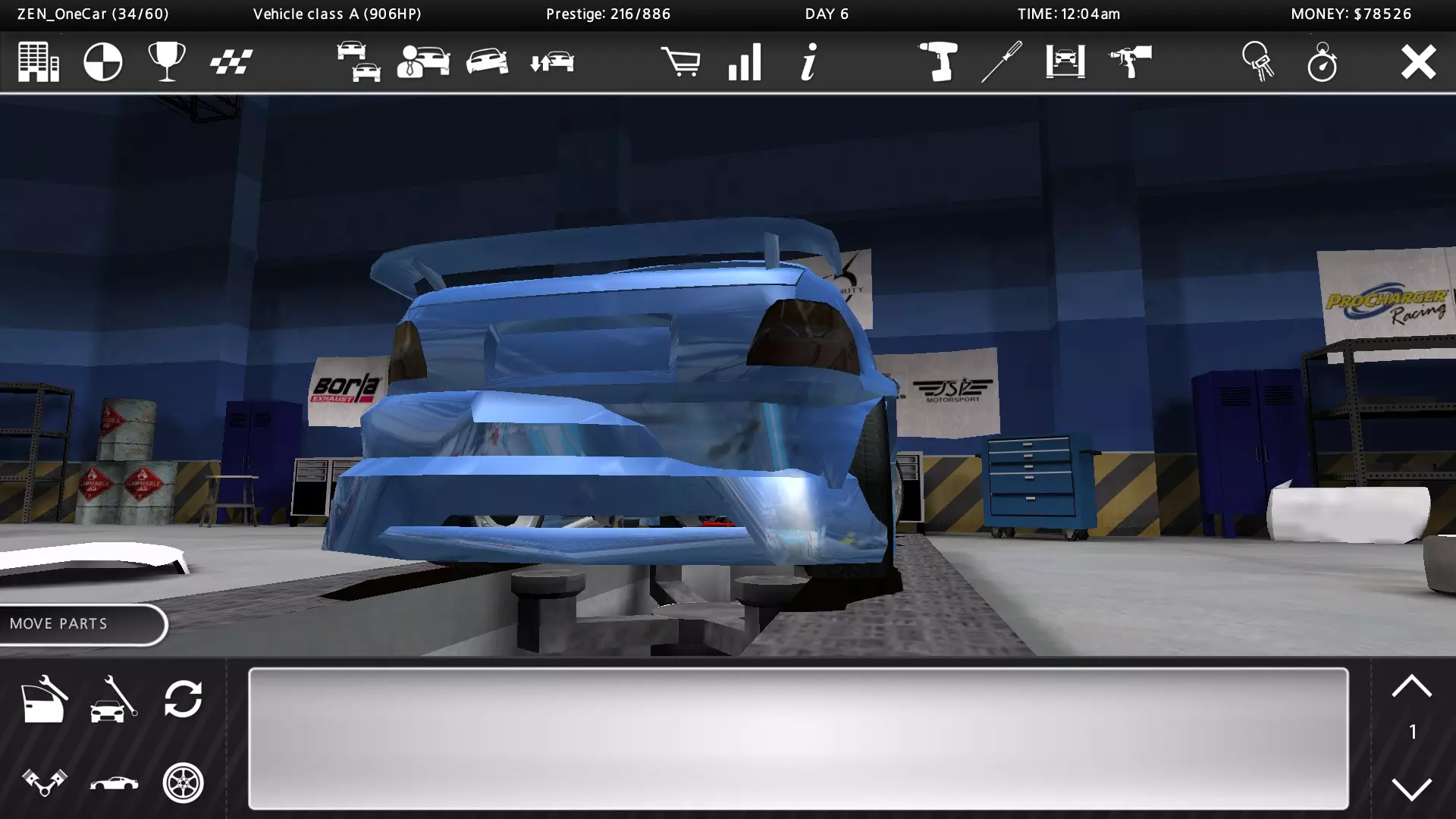Click the trophy achievements icon

coord(167,61)
